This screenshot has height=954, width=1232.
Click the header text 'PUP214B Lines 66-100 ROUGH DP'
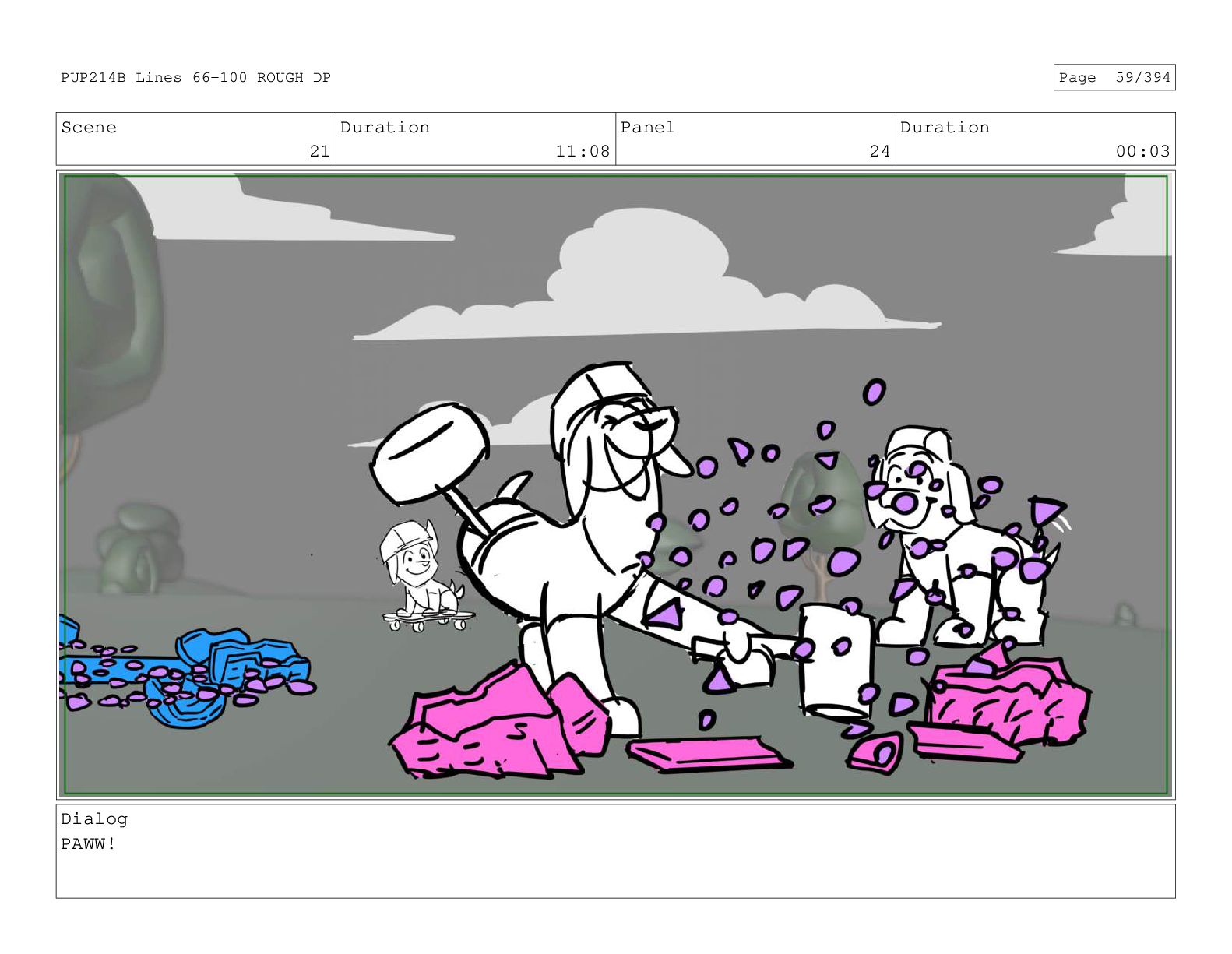pos(195,77)
